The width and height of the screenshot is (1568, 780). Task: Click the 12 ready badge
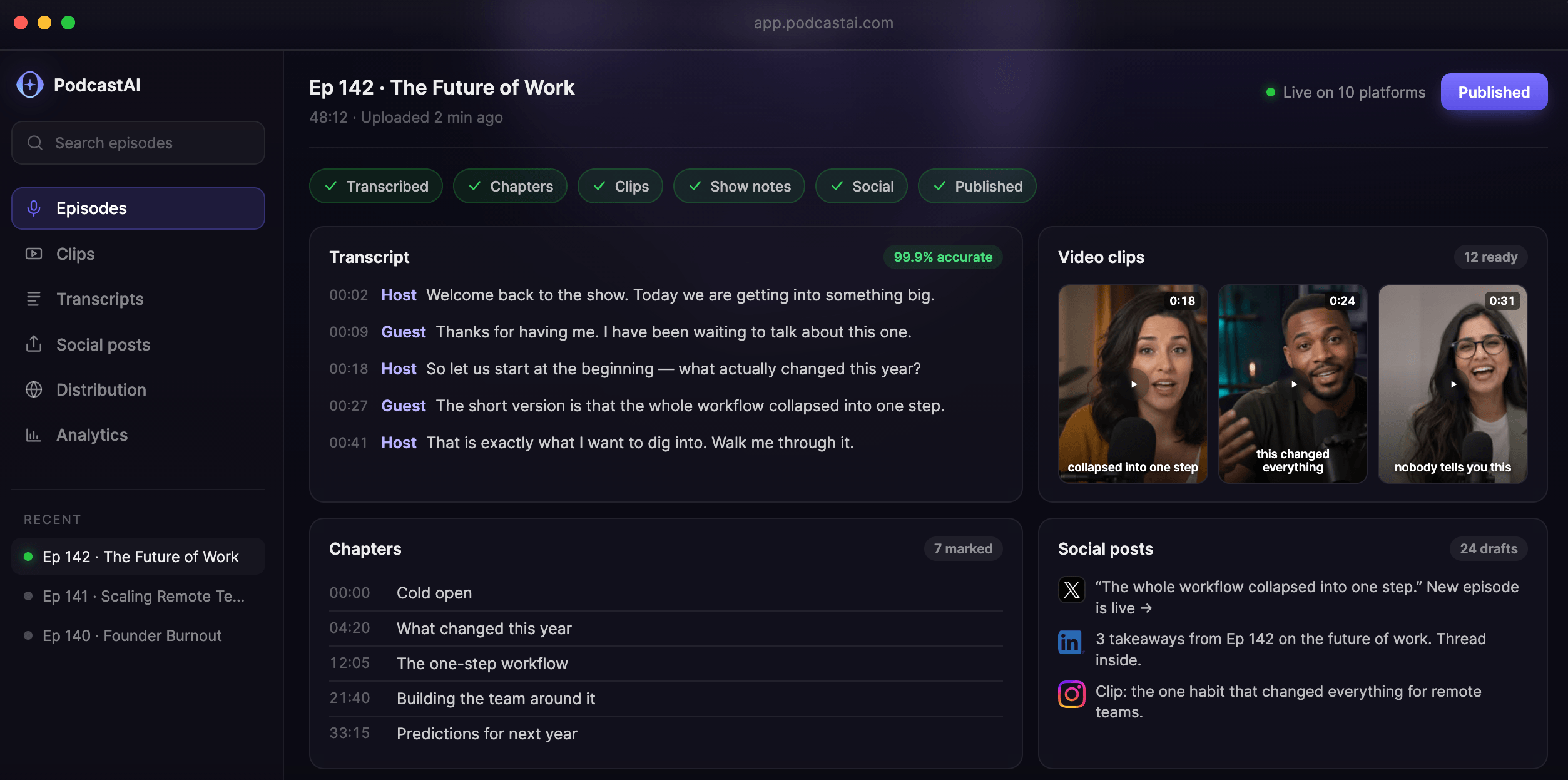[1490, 257]
